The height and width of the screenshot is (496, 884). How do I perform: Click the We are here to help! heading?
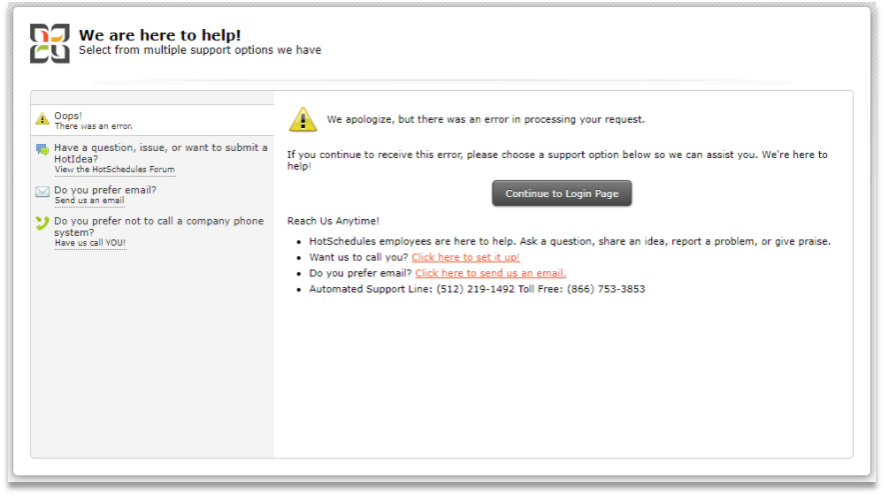pos(160,35)
